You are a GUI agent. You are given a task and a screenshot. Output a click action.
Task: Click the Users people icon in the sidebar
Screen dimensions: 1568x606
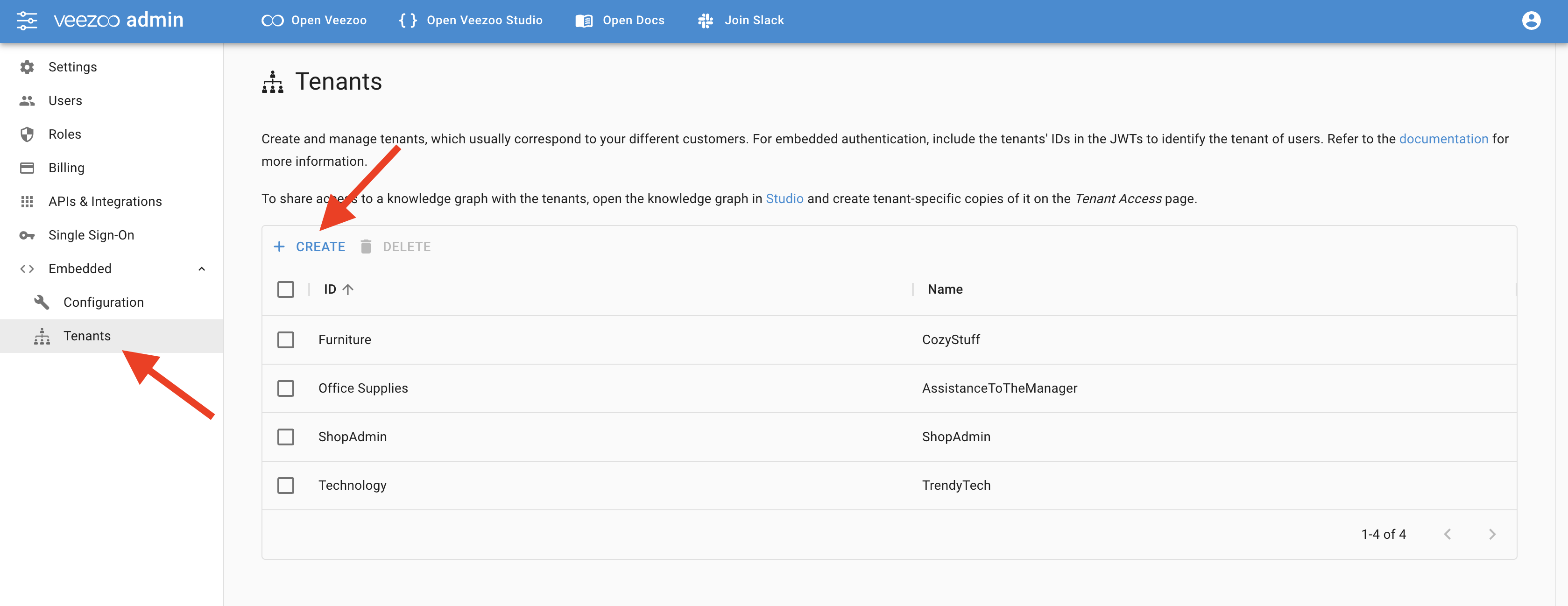[27, 101]
